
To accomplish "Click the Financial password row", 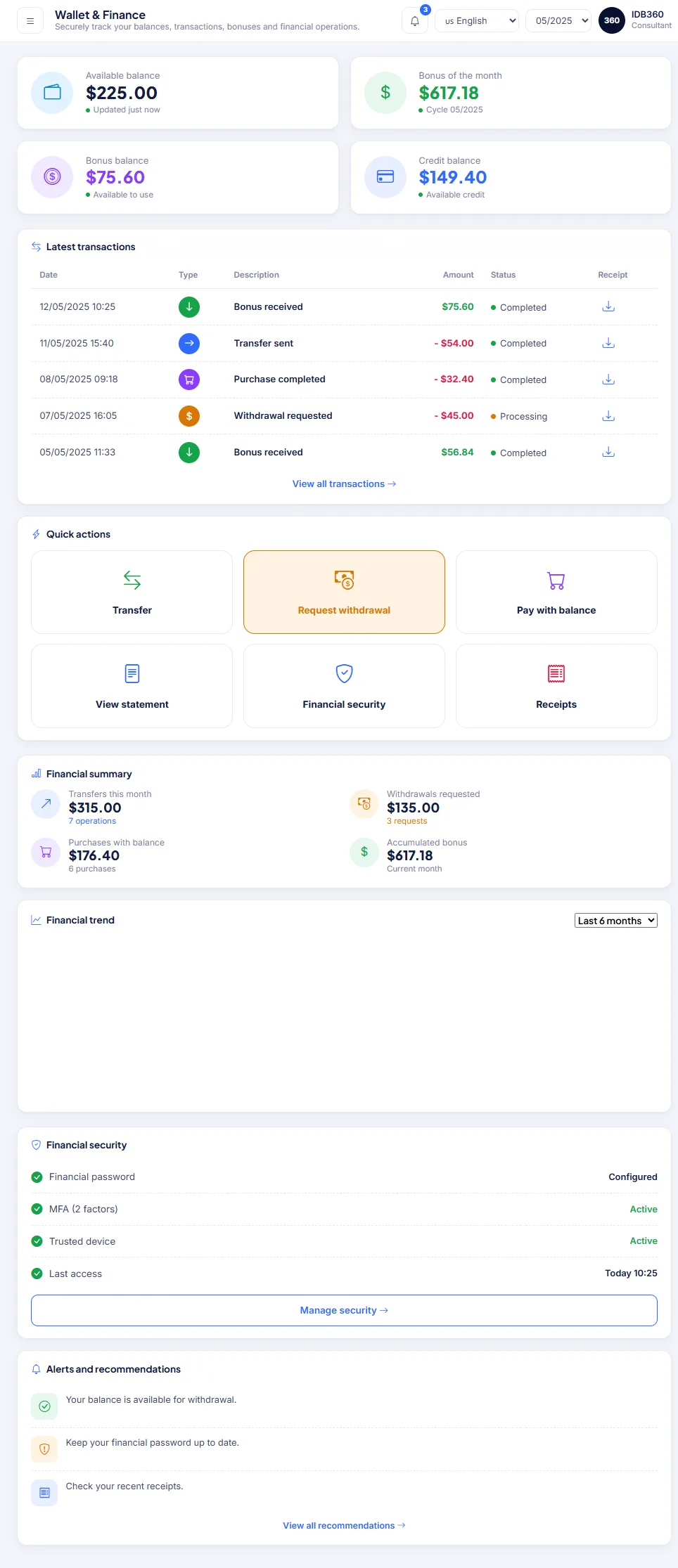I will [x=344, y=1177].
